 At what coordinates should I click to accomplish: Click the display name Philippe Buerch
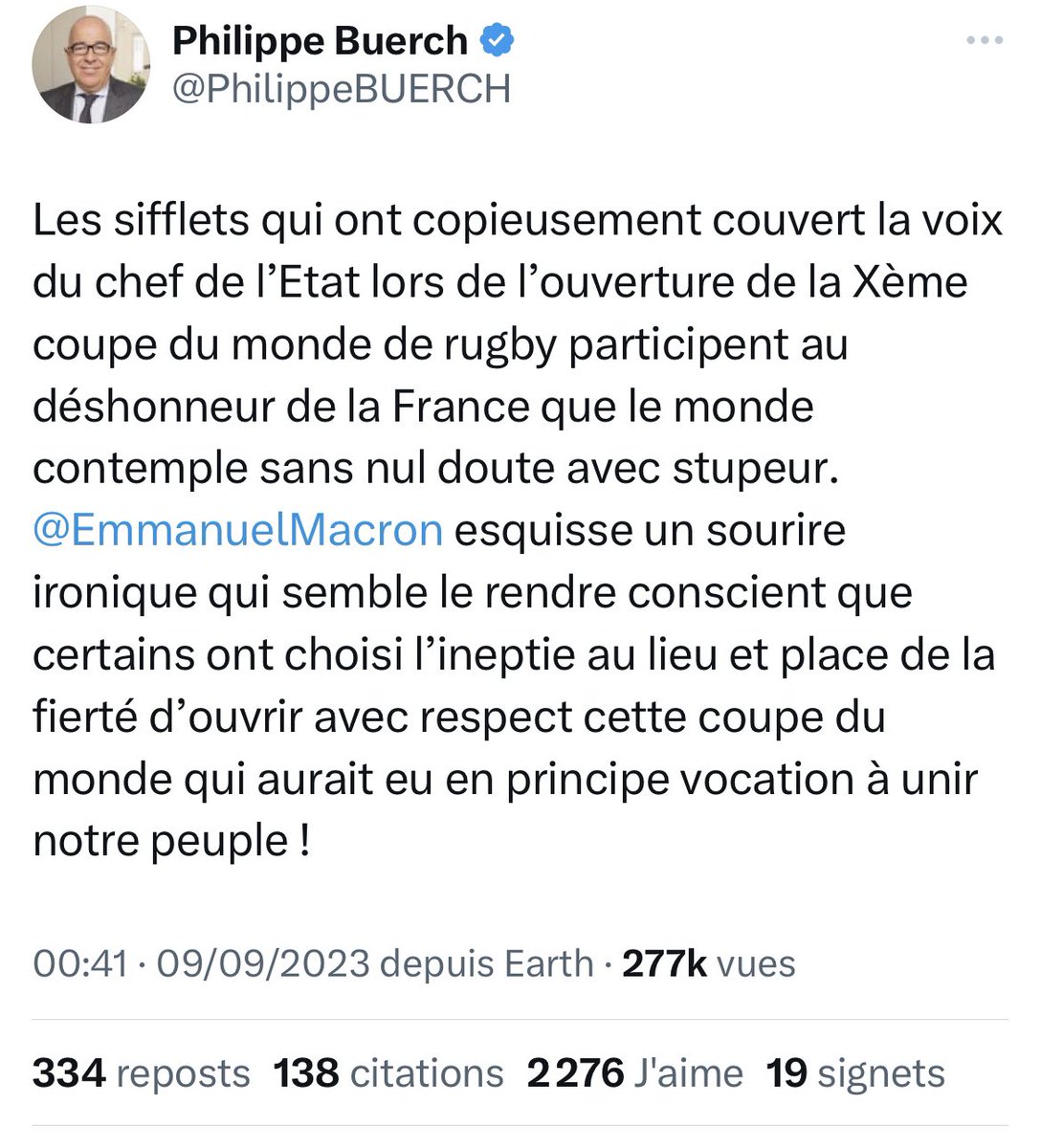(320, 41)
